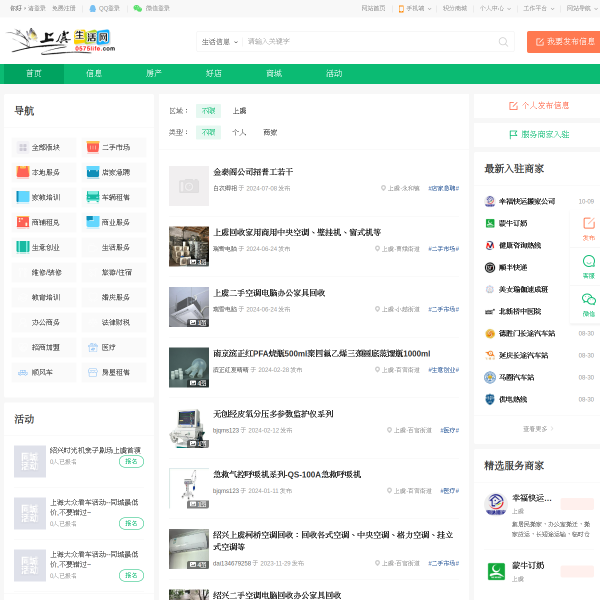This screenshot has height=600, width=600.
Task: Open the 婚庆服务 category
Action: pos(116,297)
